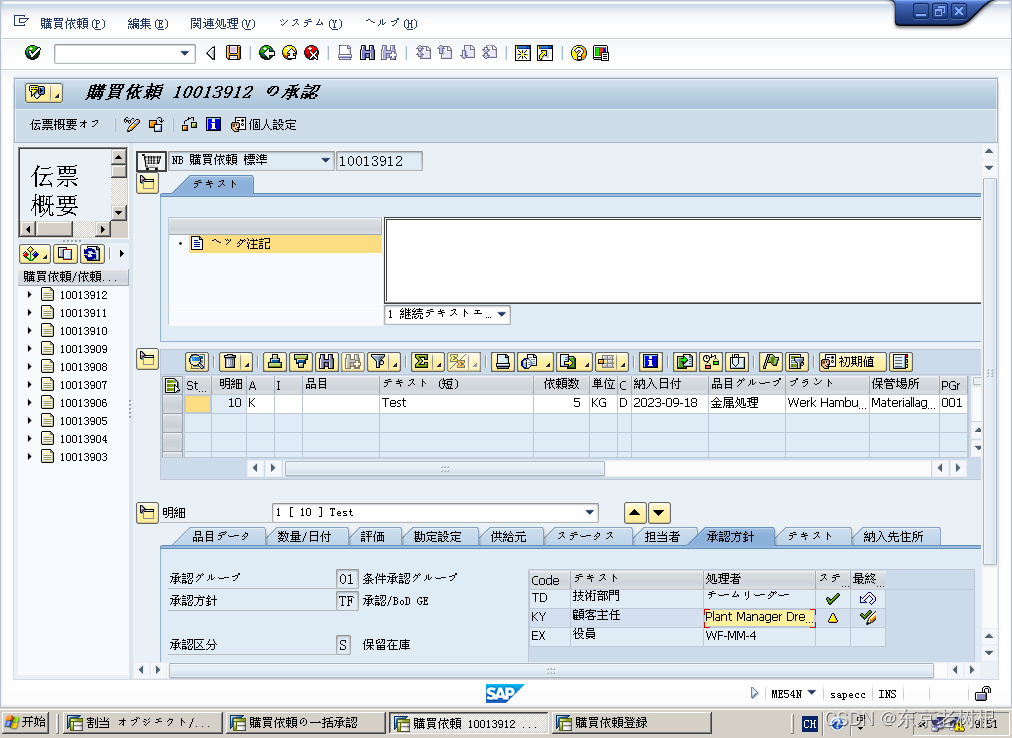
Task: Open the 購買依頼 menu
Action: click(x=72, y=23)
